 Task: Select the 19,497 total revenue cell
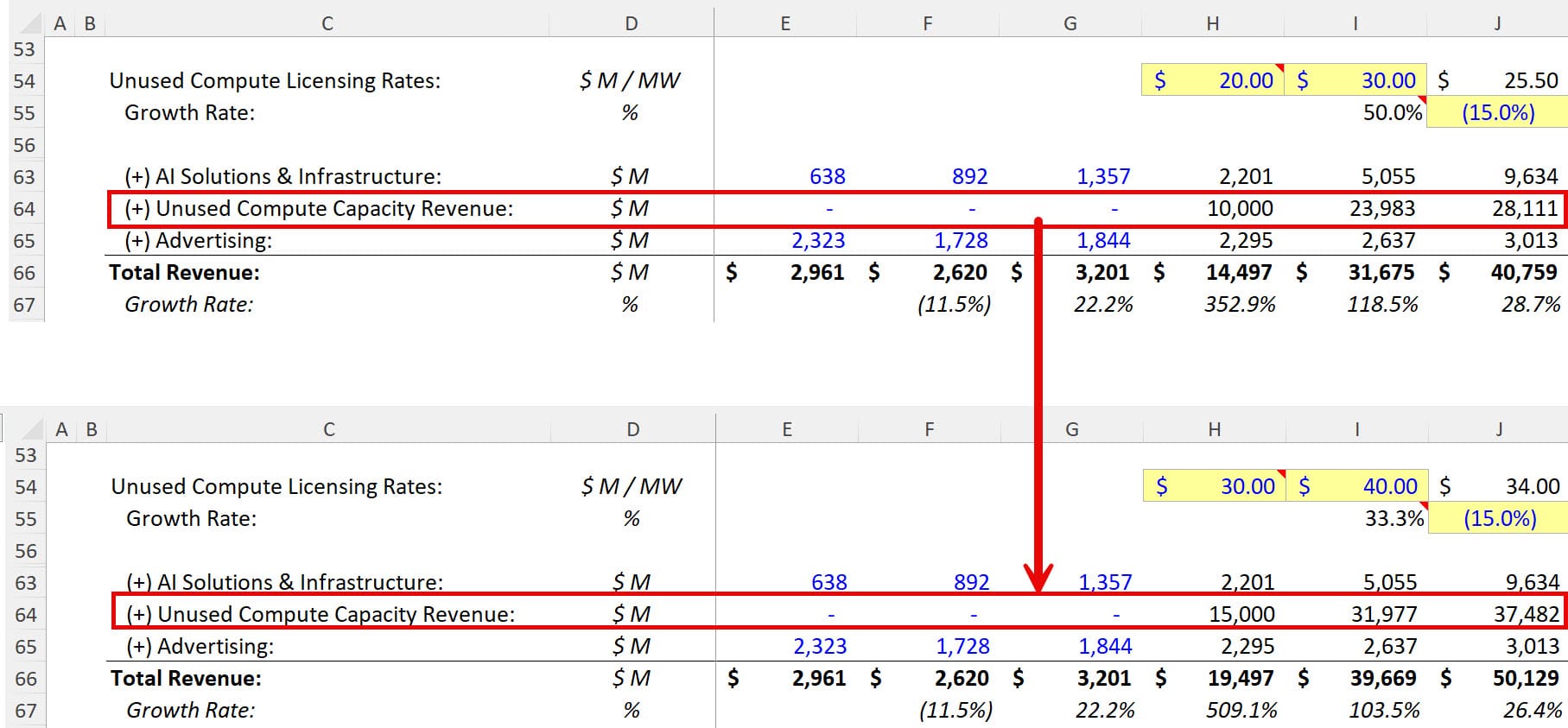click(1215, 678)
